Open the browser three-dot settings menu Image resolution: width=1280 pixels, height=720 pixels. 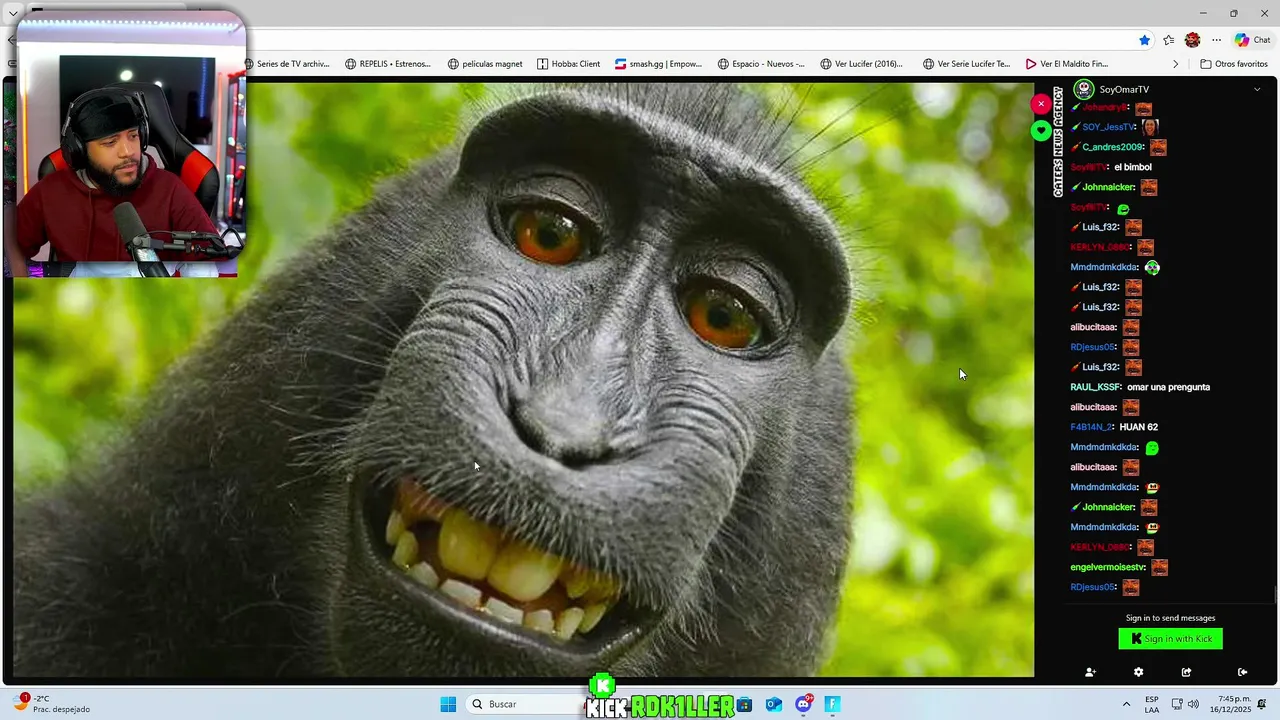pos(1216,40)
